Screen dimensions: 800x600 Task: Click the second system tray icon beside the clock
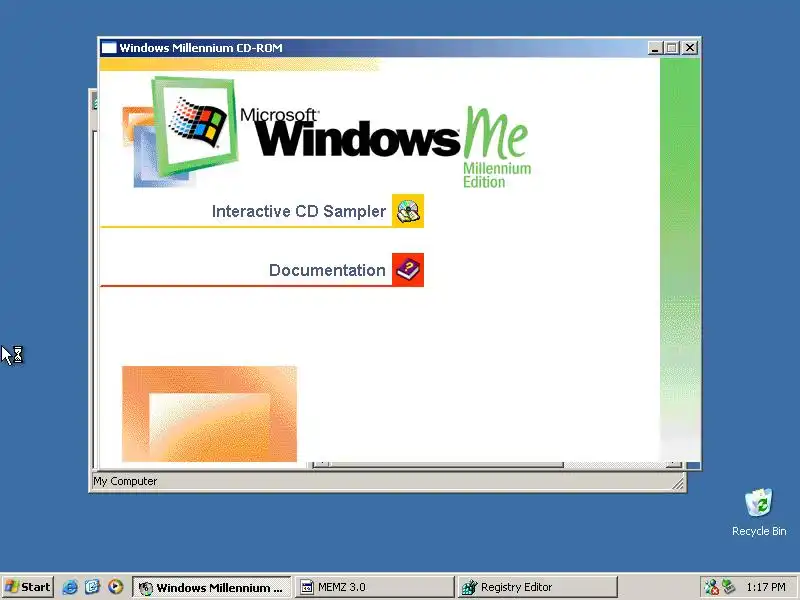coord(729,587)
